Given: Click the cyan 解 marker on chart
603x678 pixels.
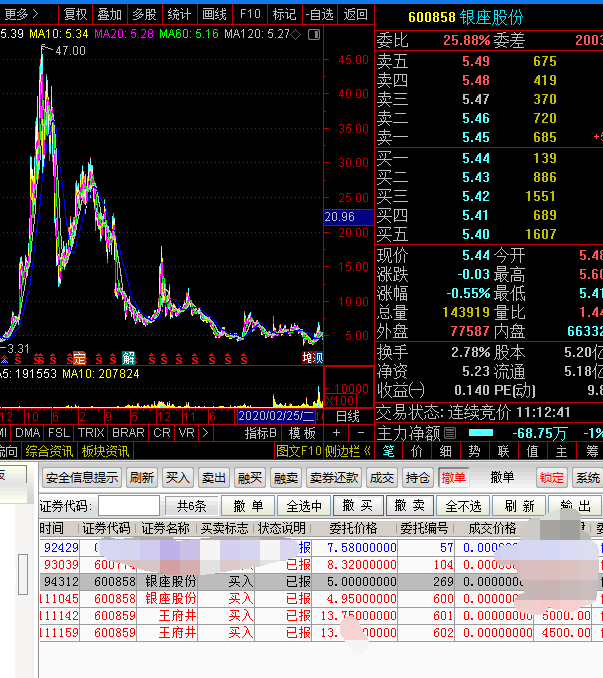Looking at the screenshot, I should (128, 358).
